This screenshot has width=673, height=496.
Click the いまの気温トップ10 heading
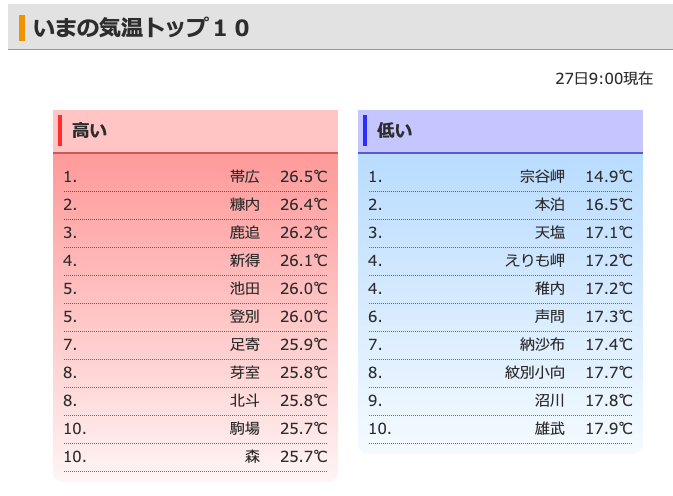click(140, 28)
